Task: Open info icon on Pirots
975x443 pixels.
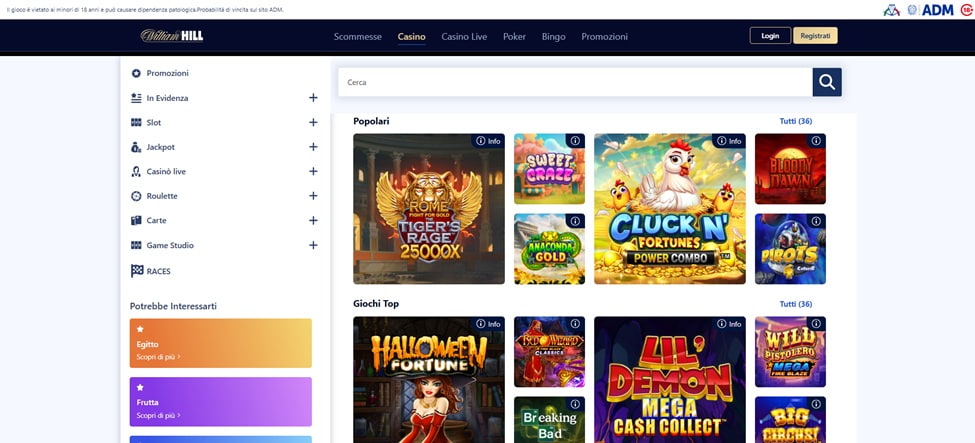Action: [x=816, y=221]
